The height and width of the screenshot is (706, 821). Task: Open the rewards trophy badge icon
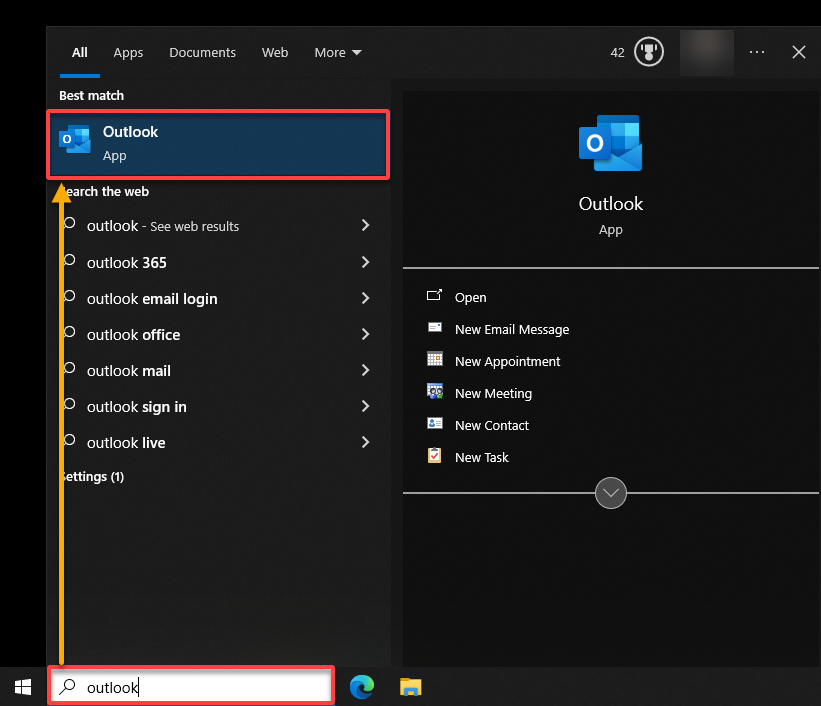(x=649, y=52)
